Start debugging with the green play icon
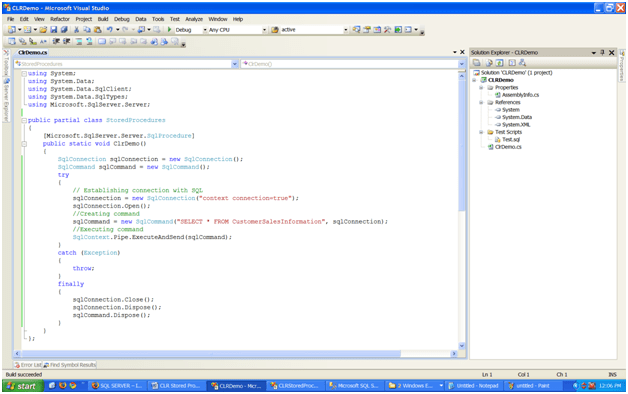 (x=169, y=30)
